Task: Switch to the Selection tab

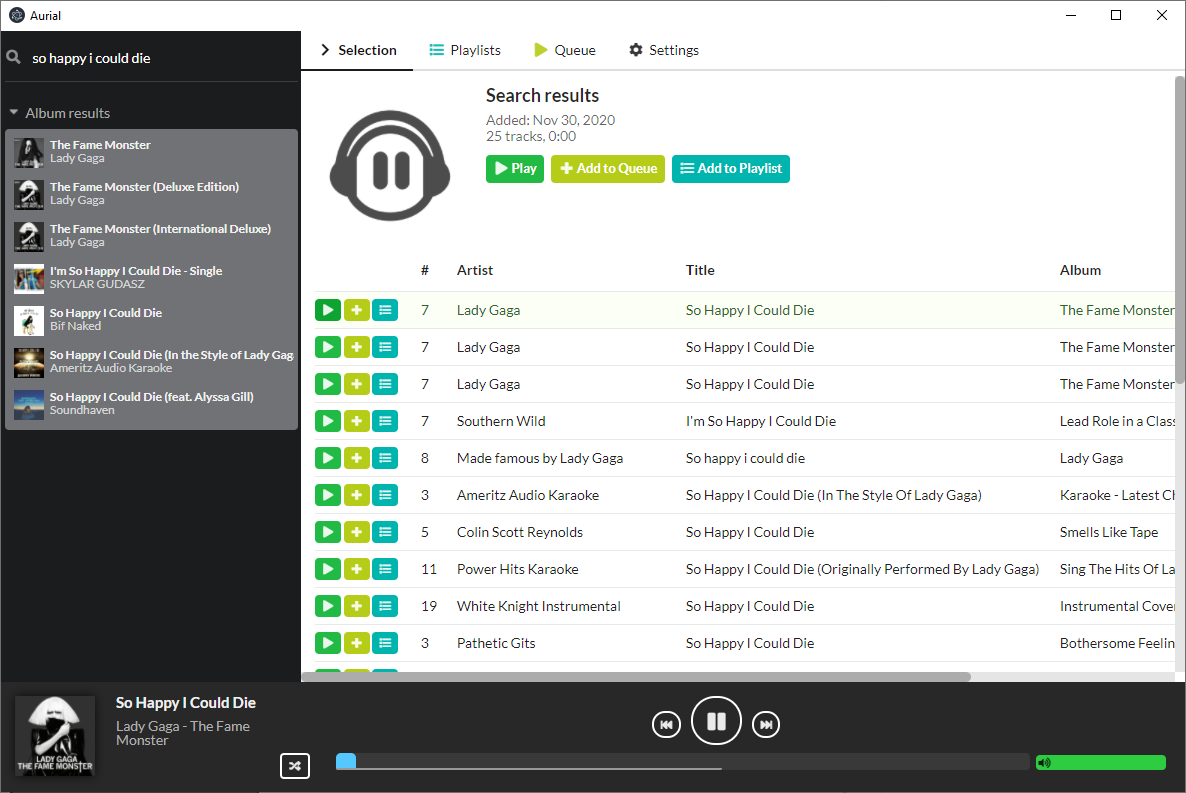Action: coord(358,51)
